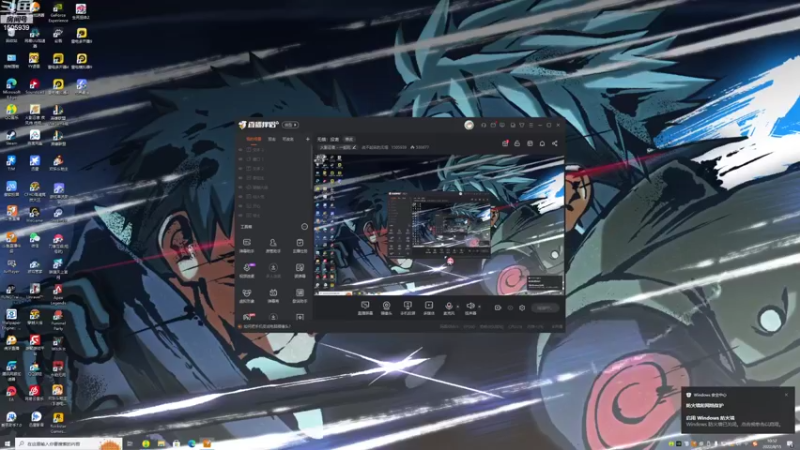The image size is (800, 450).
Task: Click the taskbar search box
Action: click(69, 444)
